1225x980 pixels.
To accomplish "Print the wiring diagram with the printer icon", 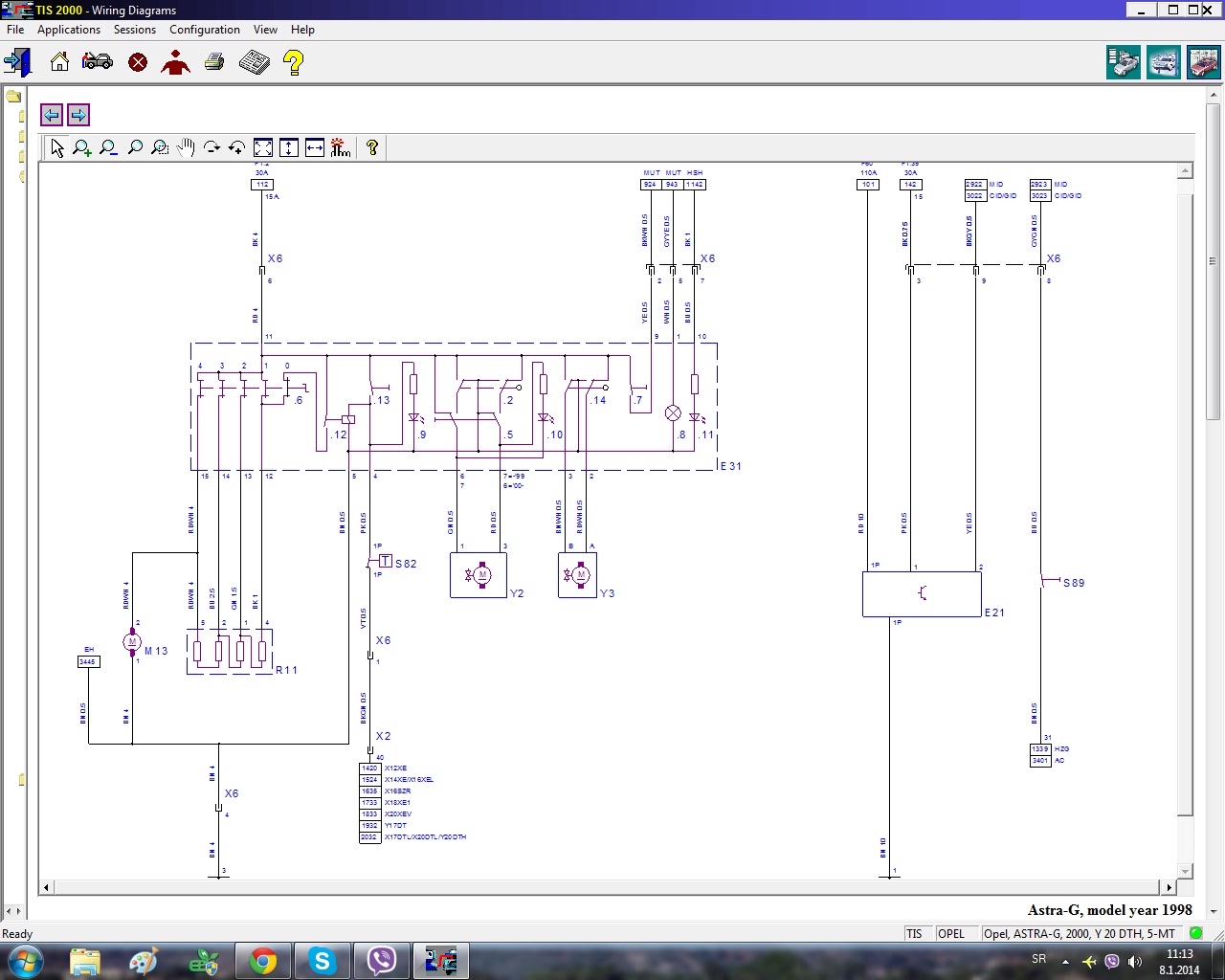I will pos(214,62).
